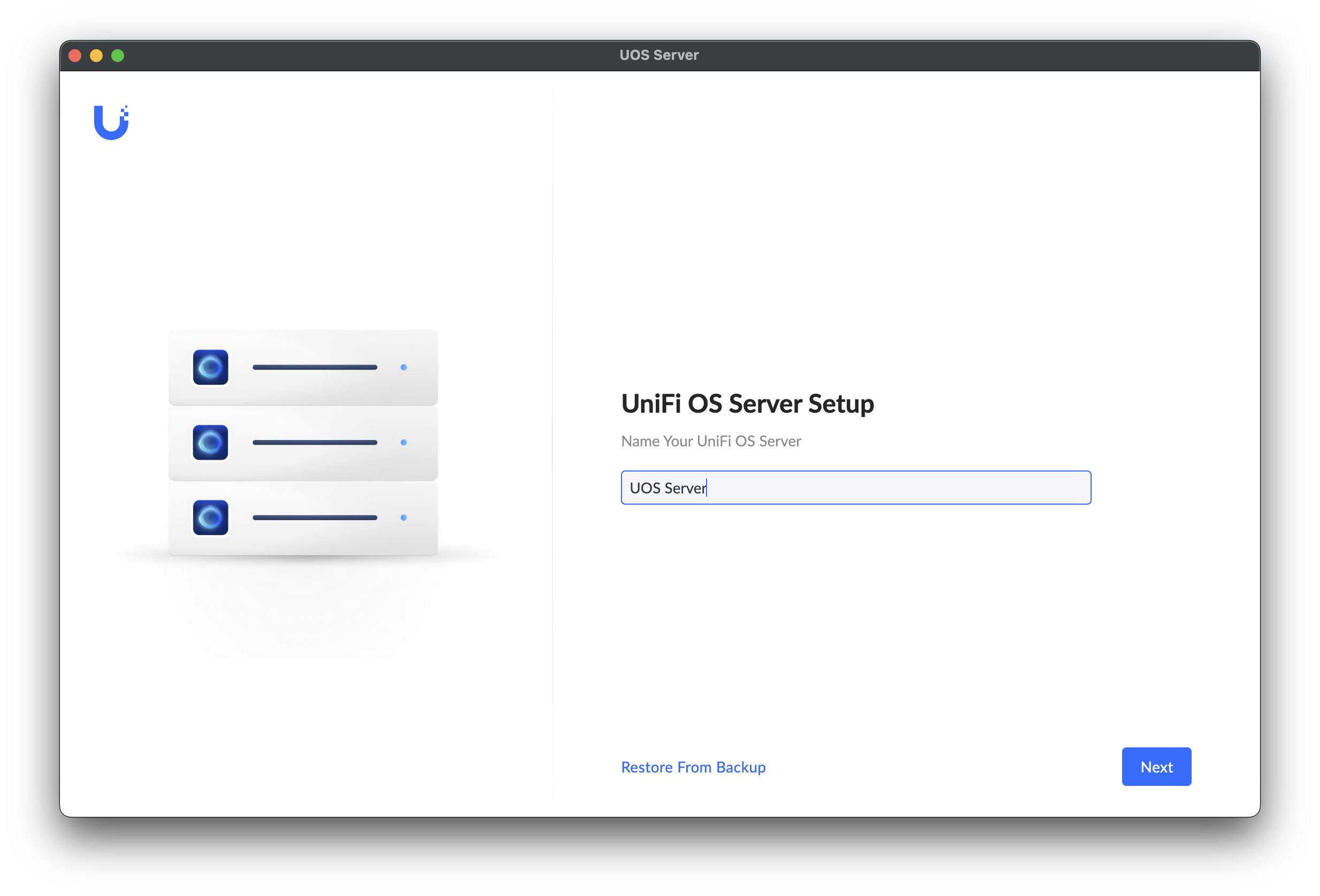Screen dimensions: 1320x896
Task: Click the middle server's blue status dot
Action: point(404,442)
